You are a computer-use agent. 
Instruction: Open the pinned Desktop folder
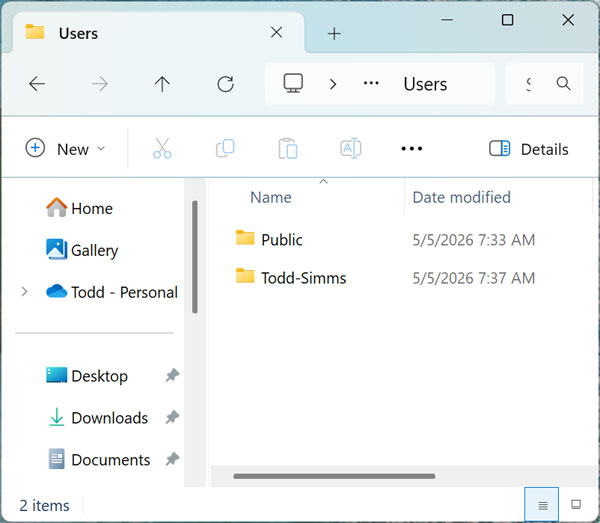(x=86, y=376)
